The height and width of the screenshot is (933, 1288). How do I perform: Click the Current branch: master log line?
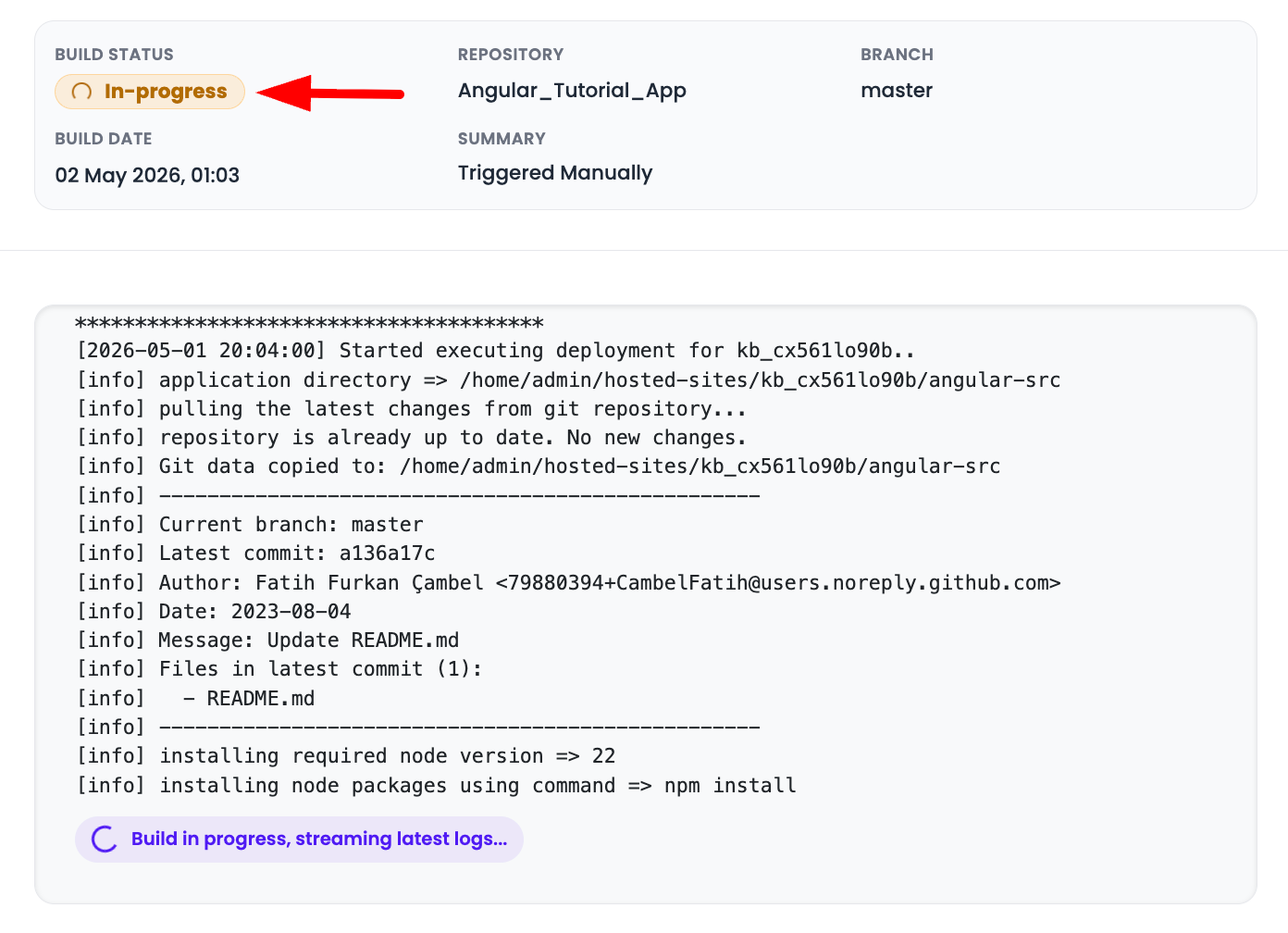[250, 525]
